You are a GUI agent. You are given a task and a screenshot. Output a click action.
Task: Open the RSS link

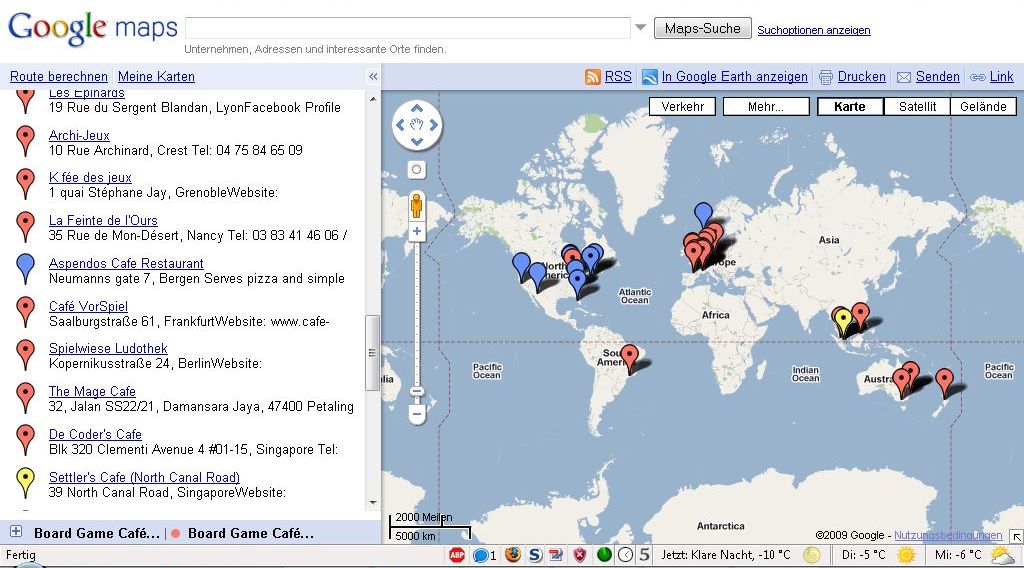click(x=618, y=76)
